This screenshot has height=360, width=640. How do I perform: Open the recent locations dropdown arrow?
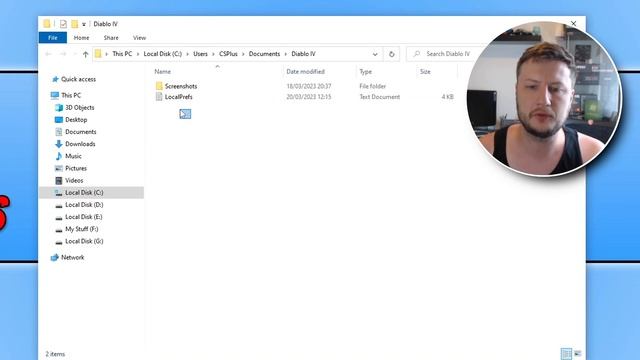click(75, 54)
